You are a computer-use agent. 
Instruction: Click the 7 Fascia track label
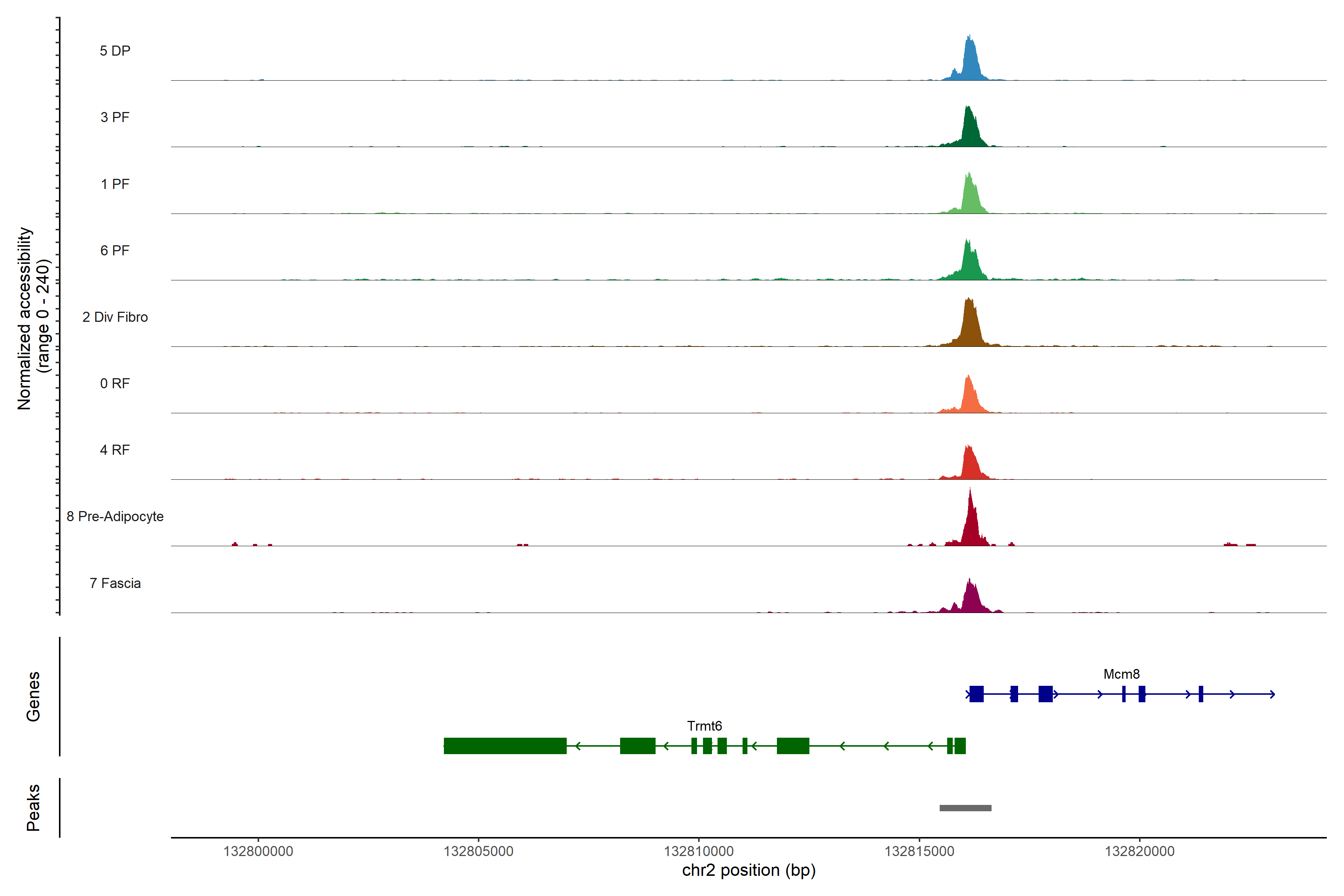[115, 584]
